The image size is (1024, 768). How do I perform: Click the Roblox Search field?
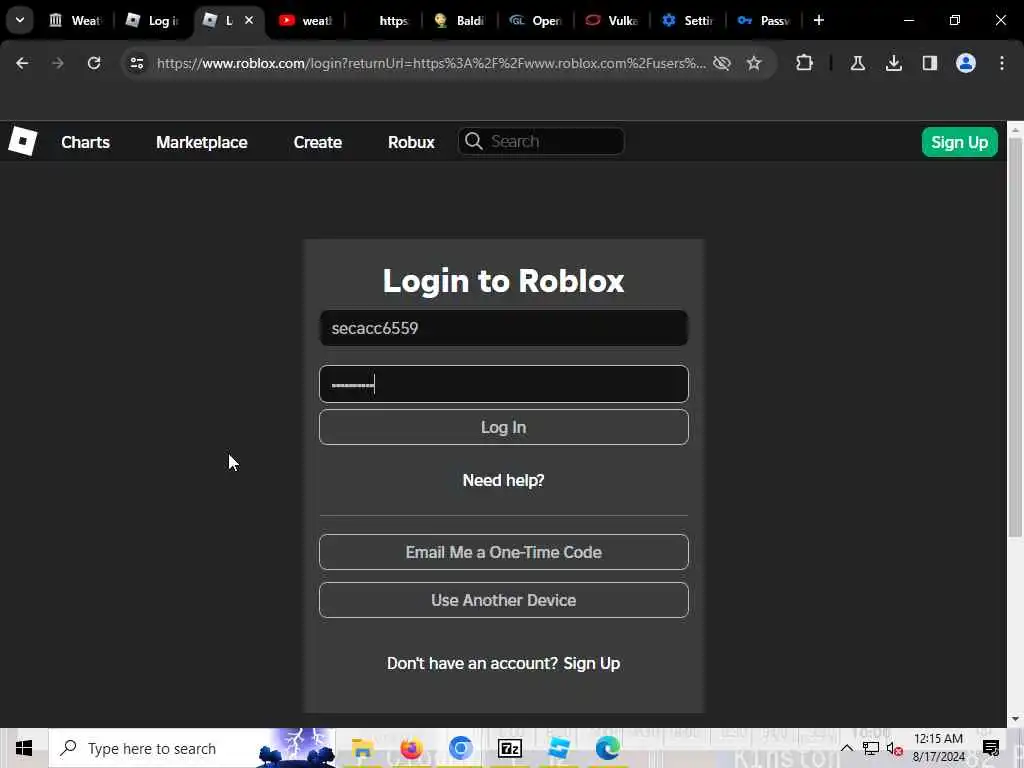541,142
